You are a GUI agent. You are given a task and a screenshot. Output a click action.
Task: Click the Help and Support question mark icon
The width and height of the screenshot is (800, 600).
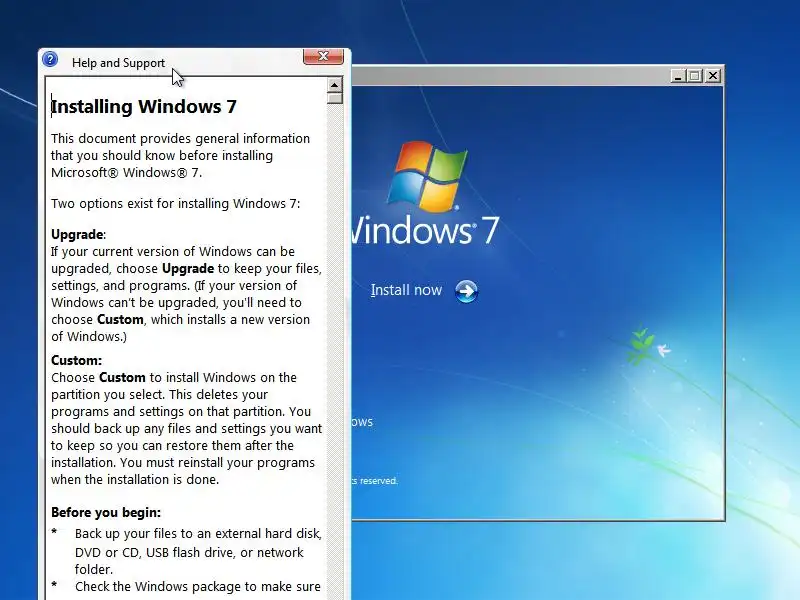pyautogui.click(x=50, y=60)
